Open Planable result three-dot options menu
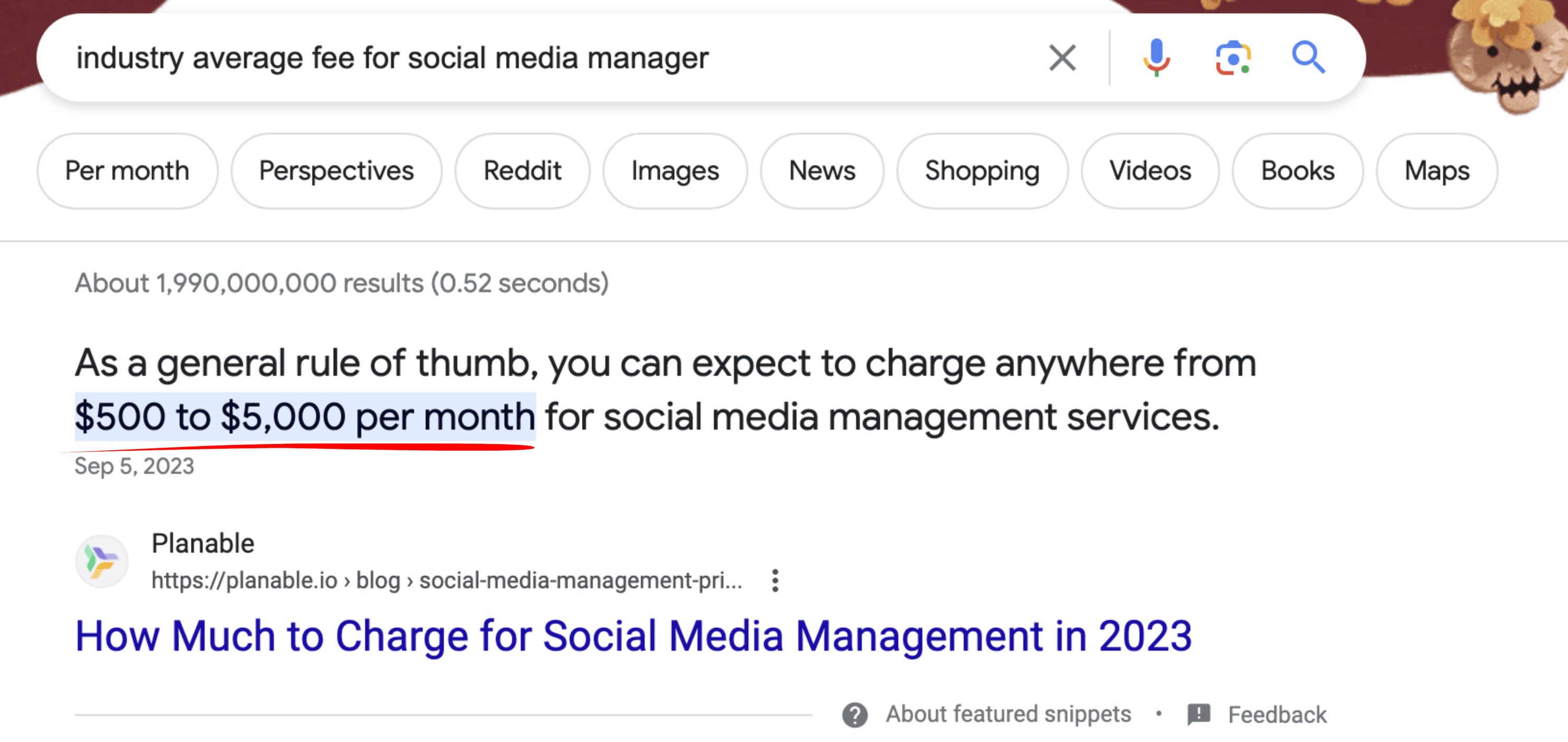The image size is (1568, 742). (x=775, y=580)
